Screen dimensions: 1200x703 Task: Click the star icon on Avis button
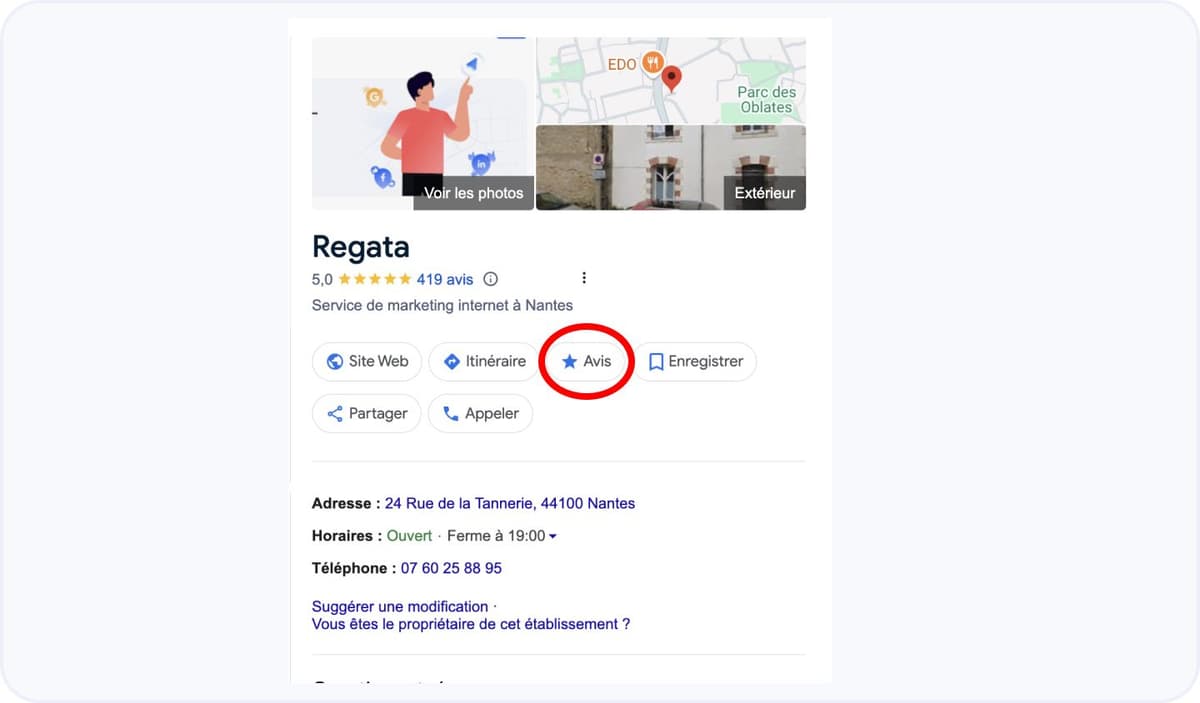pos(569,362)
